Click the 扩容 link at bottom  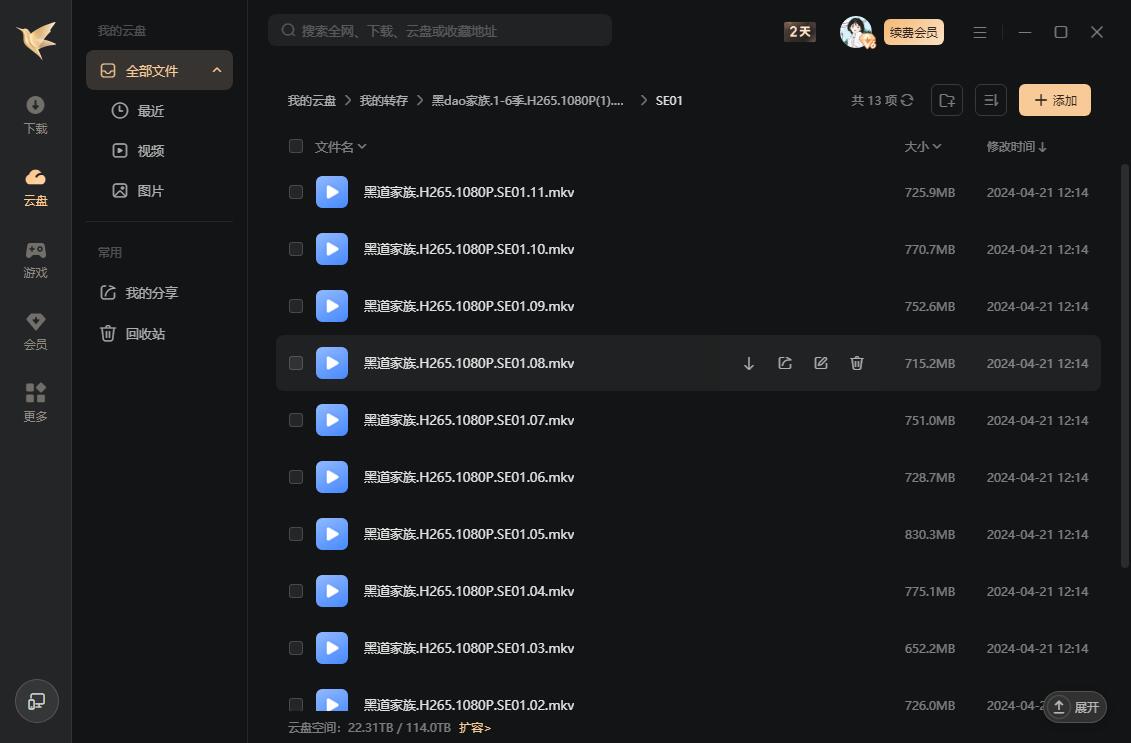point(475,728)
